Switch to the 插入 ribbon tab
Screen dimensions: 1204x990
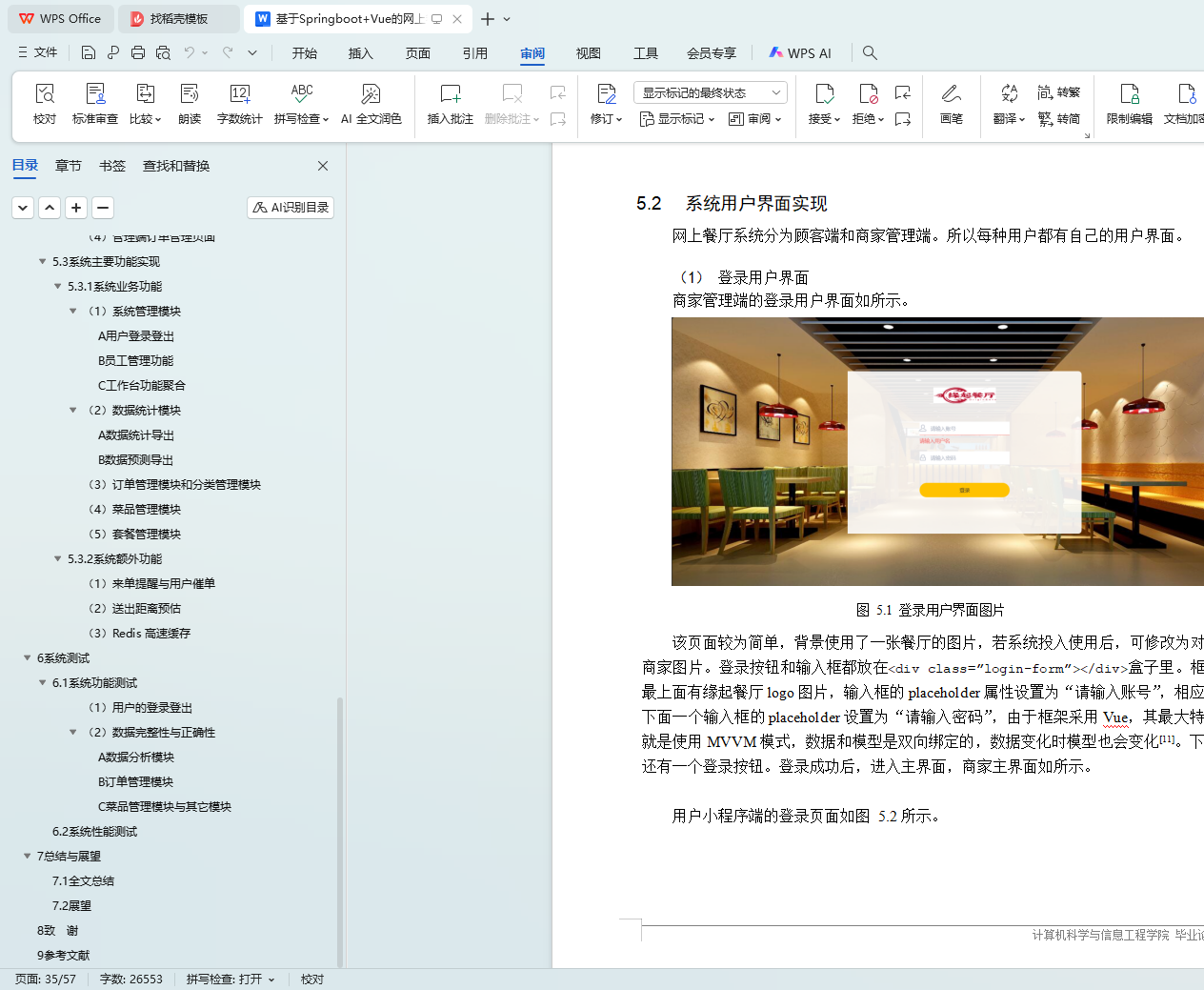[x=361, y=53]
